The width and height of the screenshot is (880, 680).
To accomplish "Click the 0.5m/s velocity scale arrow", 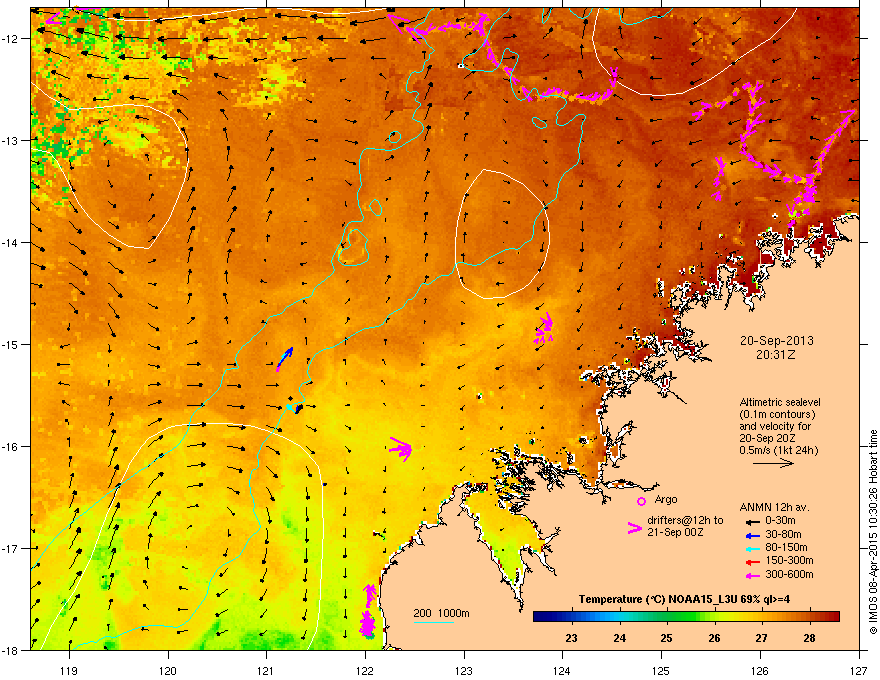I will click(x=773, y=463).
